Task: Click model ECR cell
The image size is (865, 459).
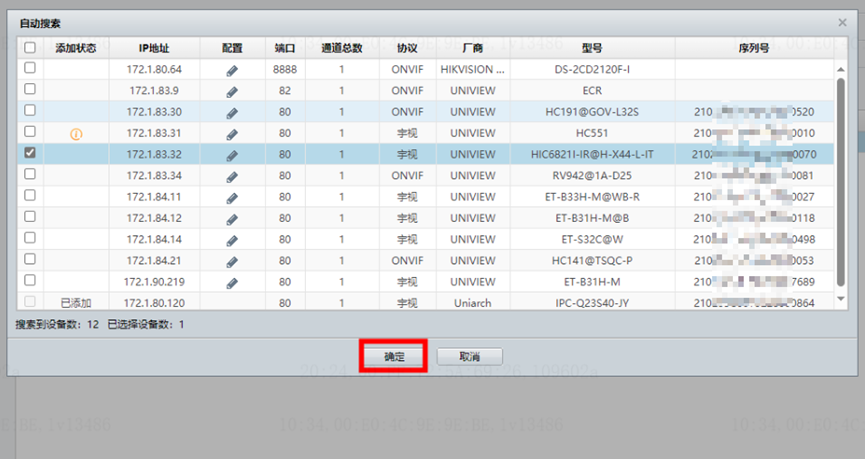Action: point(592,90)
